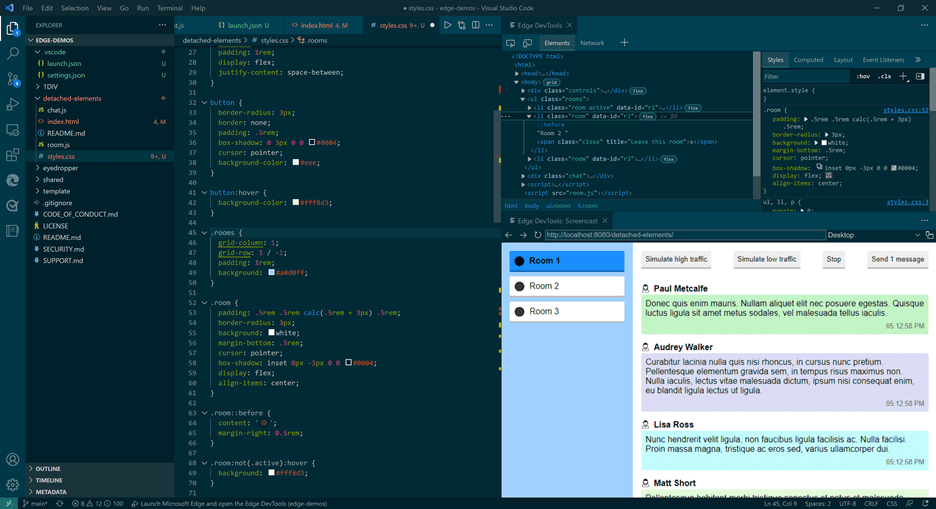Screen dimensions: 936x509
Task: Open the Selection menu
Action: coord(75,8)
